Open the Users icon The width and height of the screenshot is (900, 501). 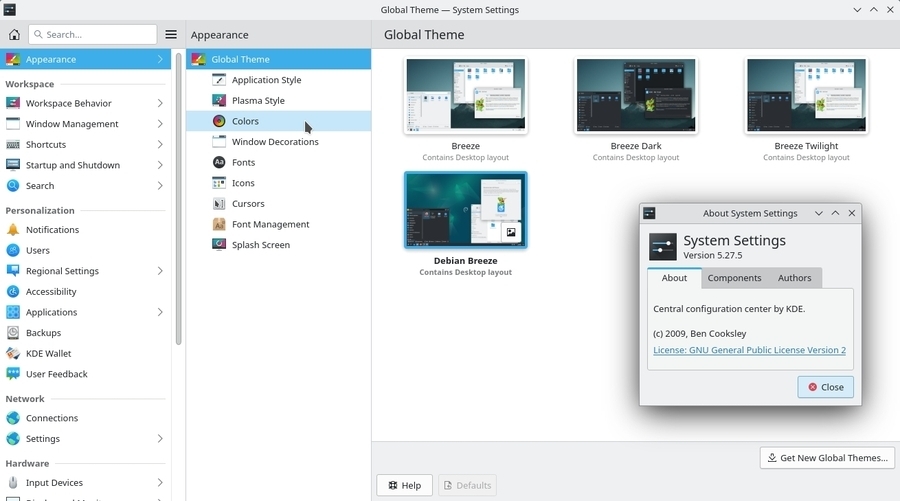[x=13, y=250]
